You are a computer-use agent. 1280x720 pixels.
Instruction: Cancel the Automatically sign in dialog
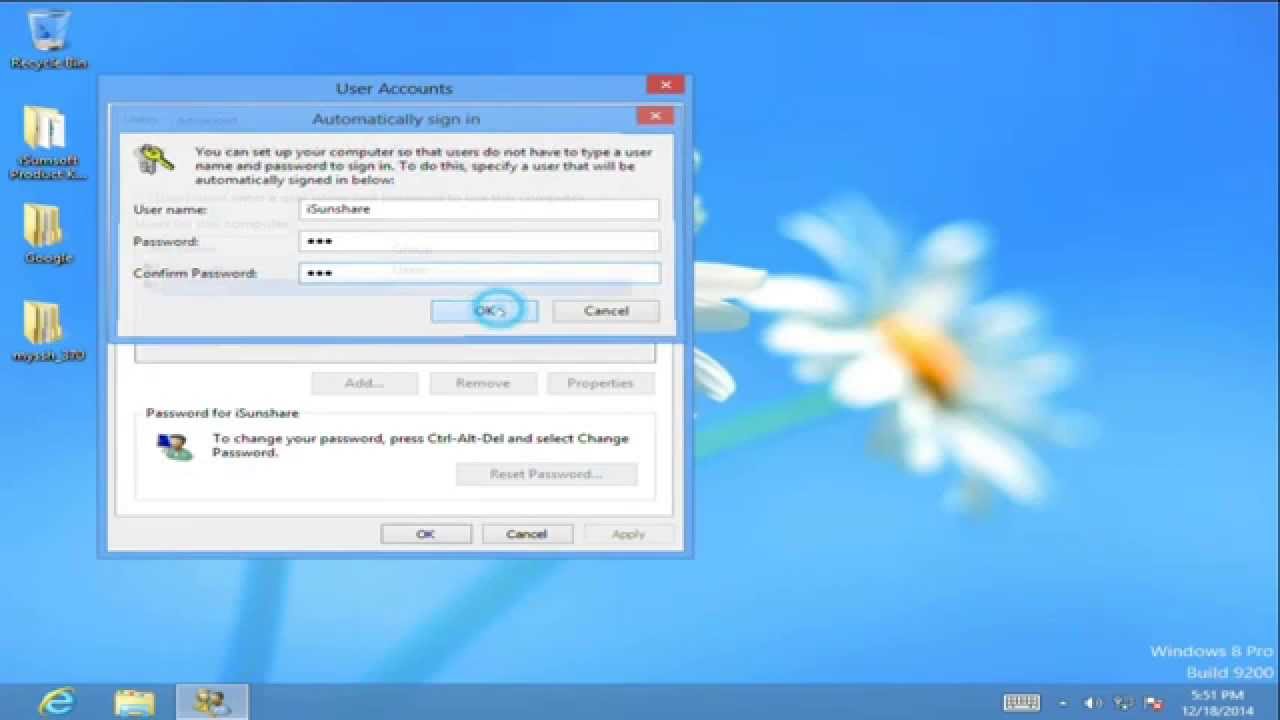click(606, 311)
